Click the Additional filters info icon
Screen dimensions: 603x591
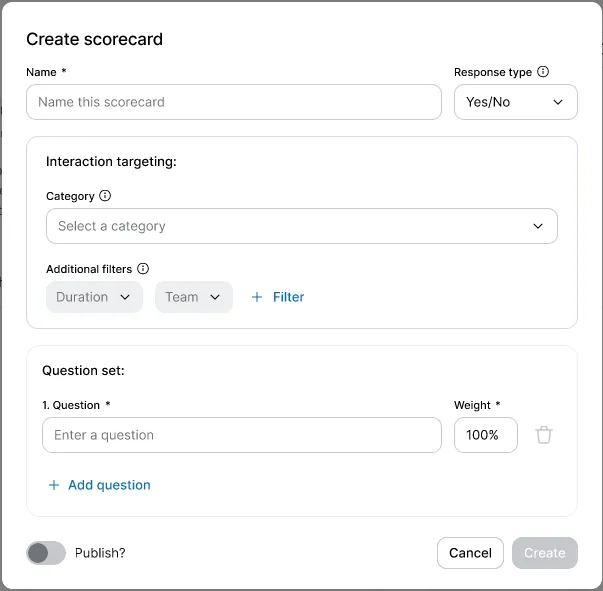click(143, 269)
